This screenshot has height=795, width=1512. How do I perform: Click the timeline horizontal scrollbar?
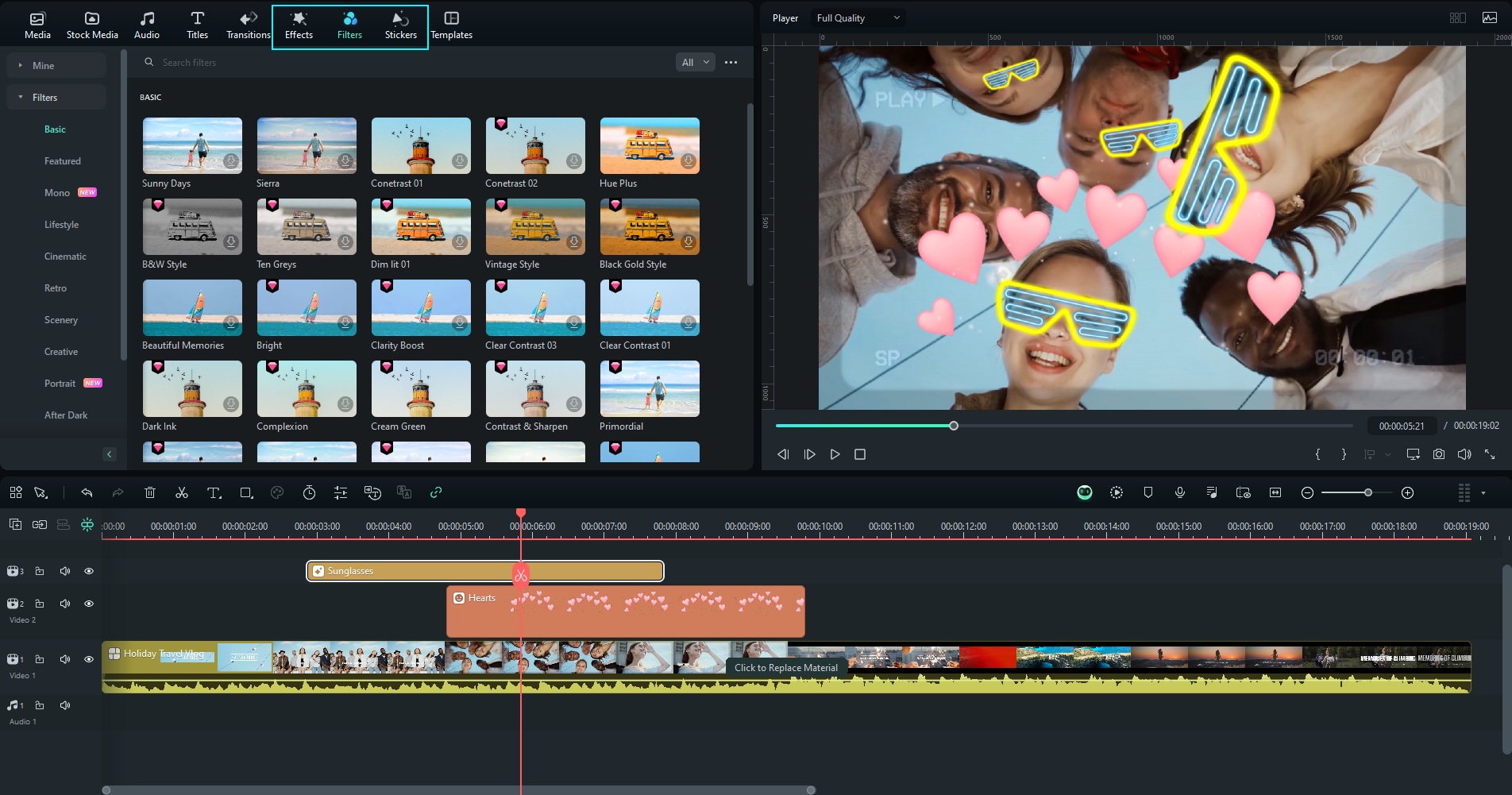(459, 789)
